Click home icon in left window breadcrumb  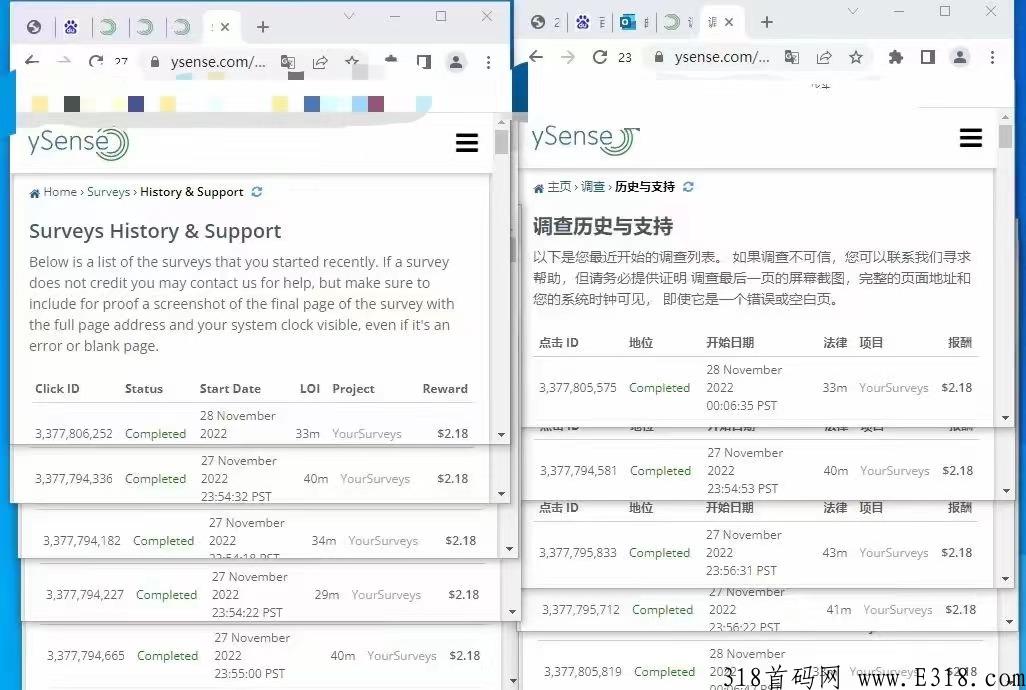(35, 193)
